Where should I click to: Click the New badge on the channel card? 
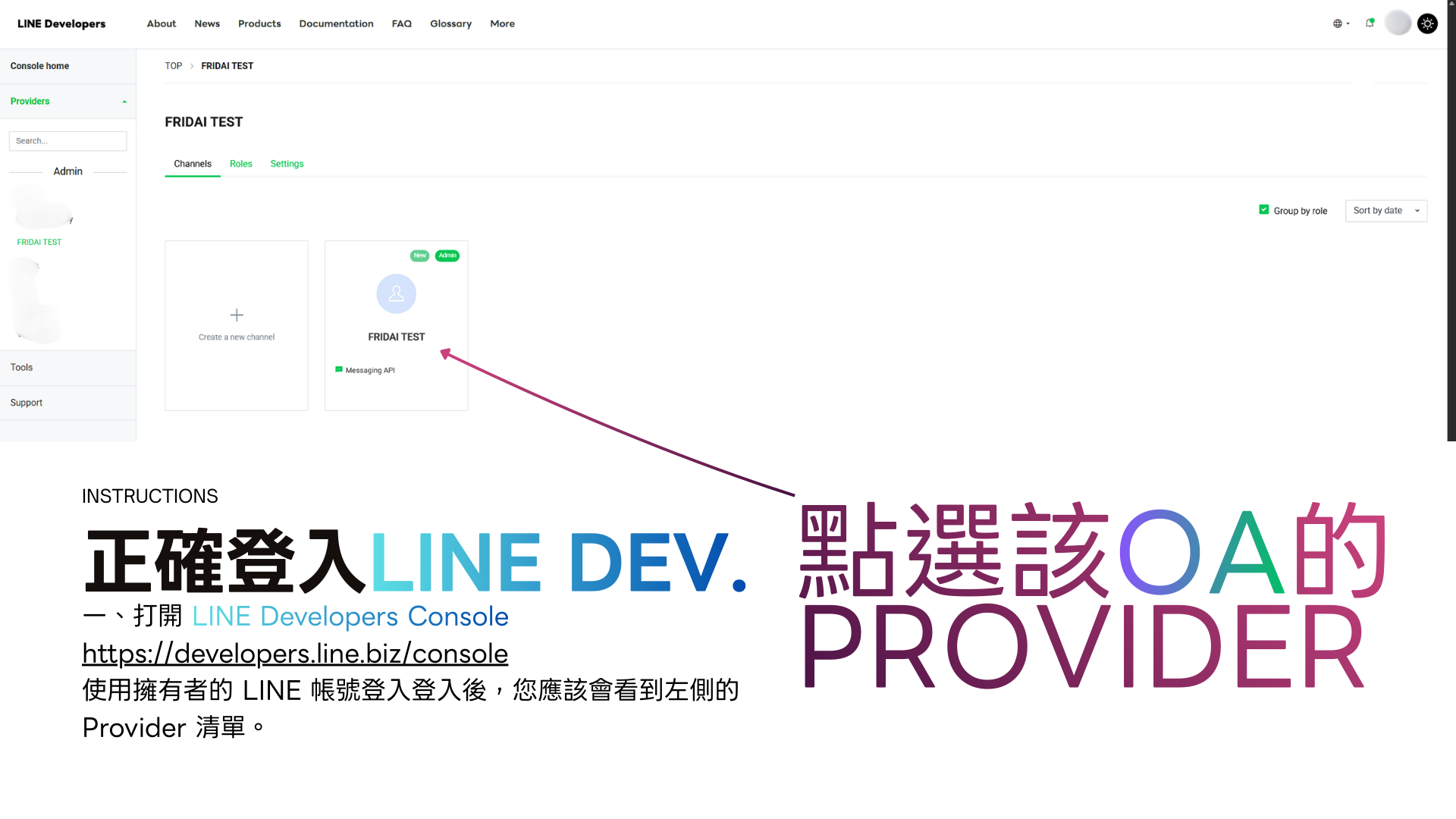tap(419, 256)
